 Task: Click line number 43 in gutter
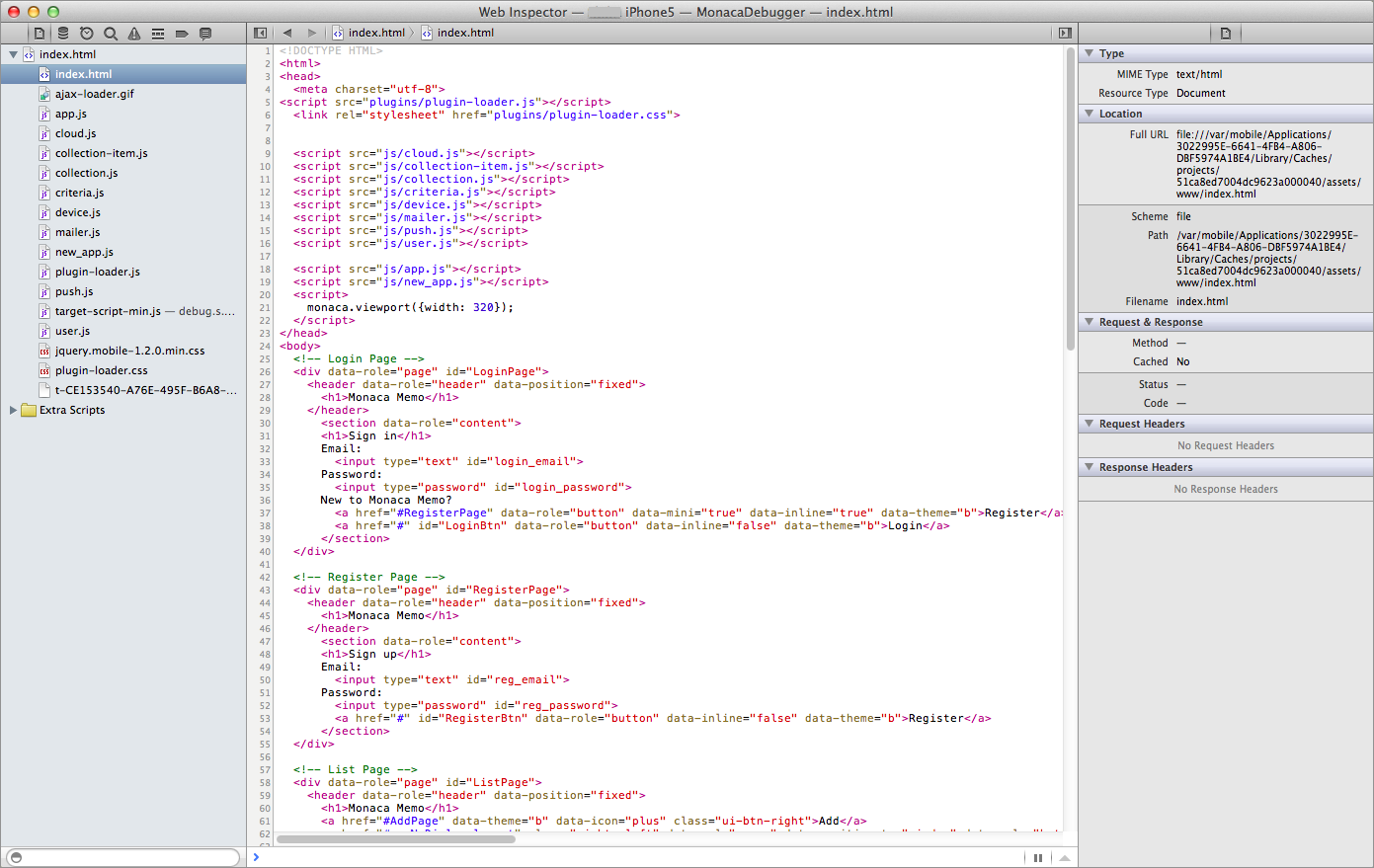(x=265, y=590)
